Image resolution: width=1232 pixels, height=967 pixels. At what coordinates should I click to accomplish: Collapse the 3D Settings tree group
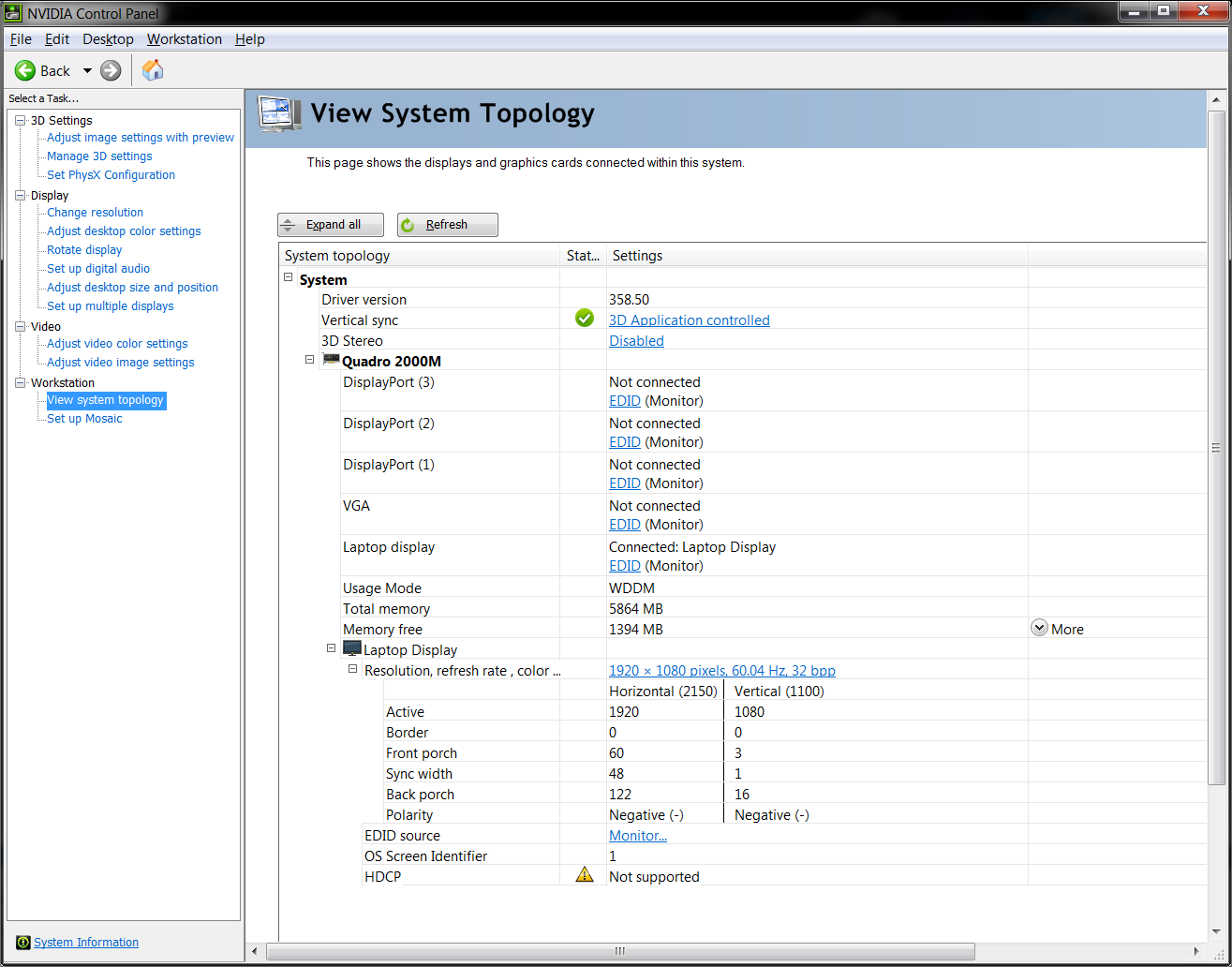pos(21,120)
